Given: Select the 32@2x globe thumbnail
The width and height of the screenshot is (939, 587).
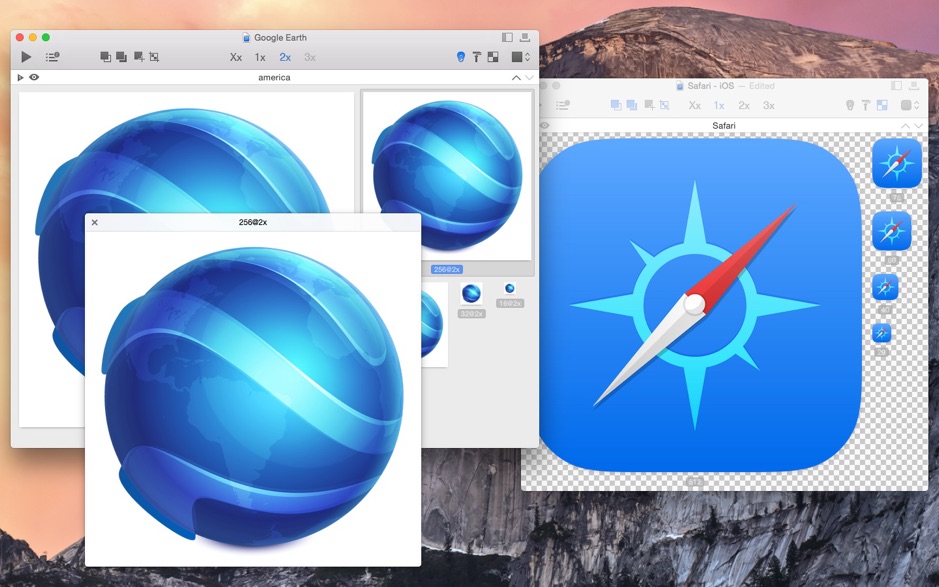Looking at the screenshot, I should coord(471,293).
